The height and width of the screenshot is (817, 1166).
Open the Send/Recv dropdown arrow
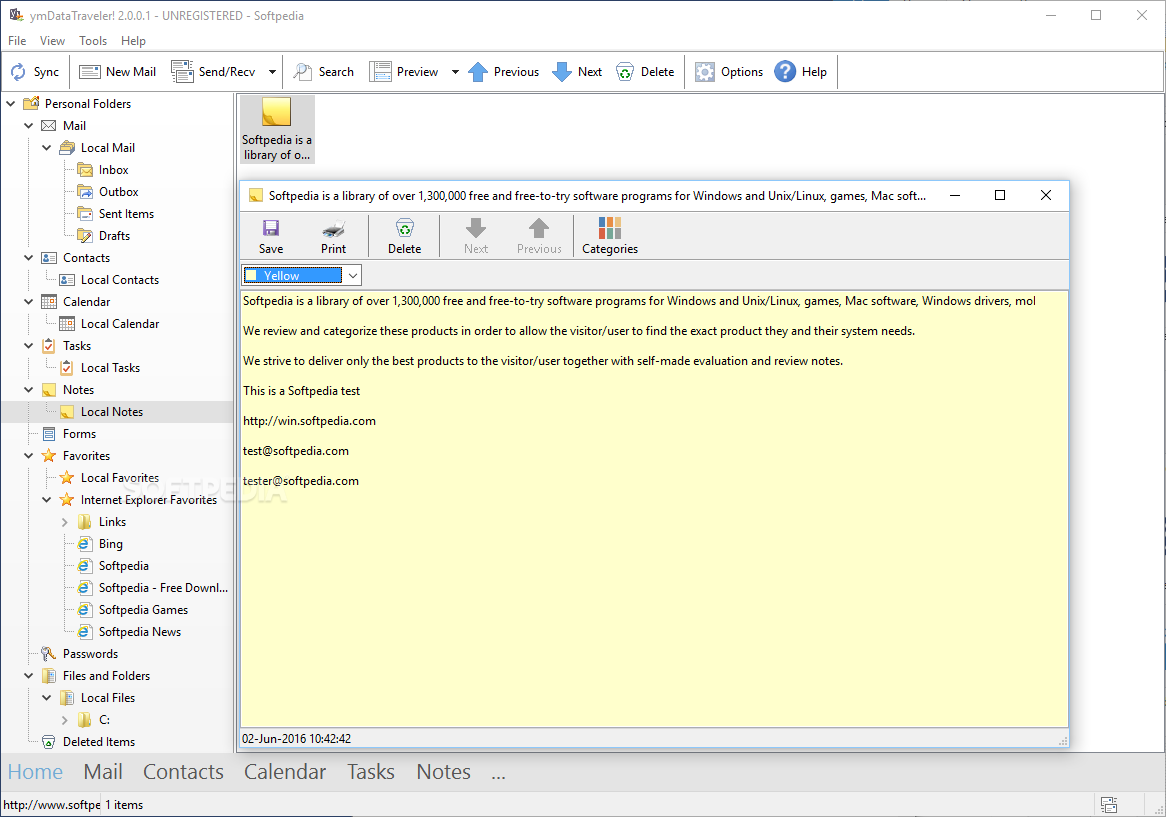(272, 72)
